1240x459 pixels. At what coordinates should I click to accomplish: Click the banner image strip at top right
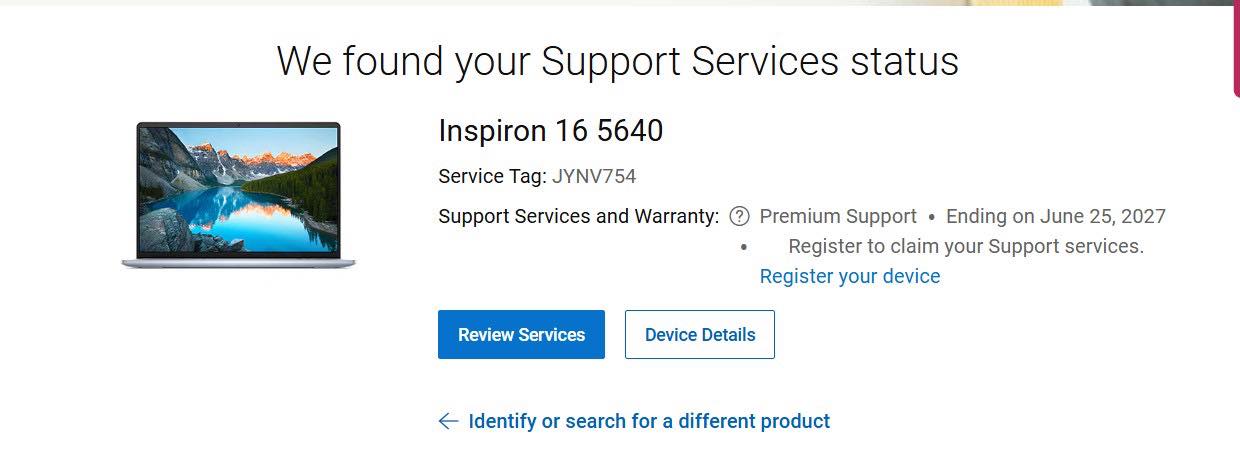(1100, 3)
